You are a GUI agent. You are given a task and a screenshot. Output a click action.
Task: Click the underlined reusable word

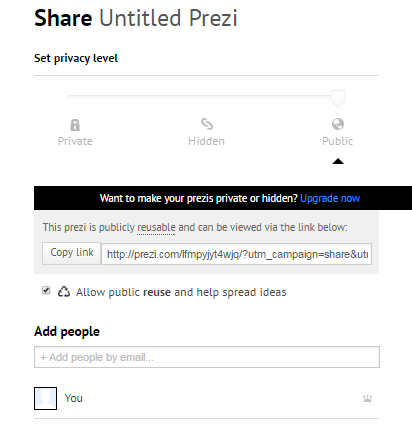tap(156, 228)
